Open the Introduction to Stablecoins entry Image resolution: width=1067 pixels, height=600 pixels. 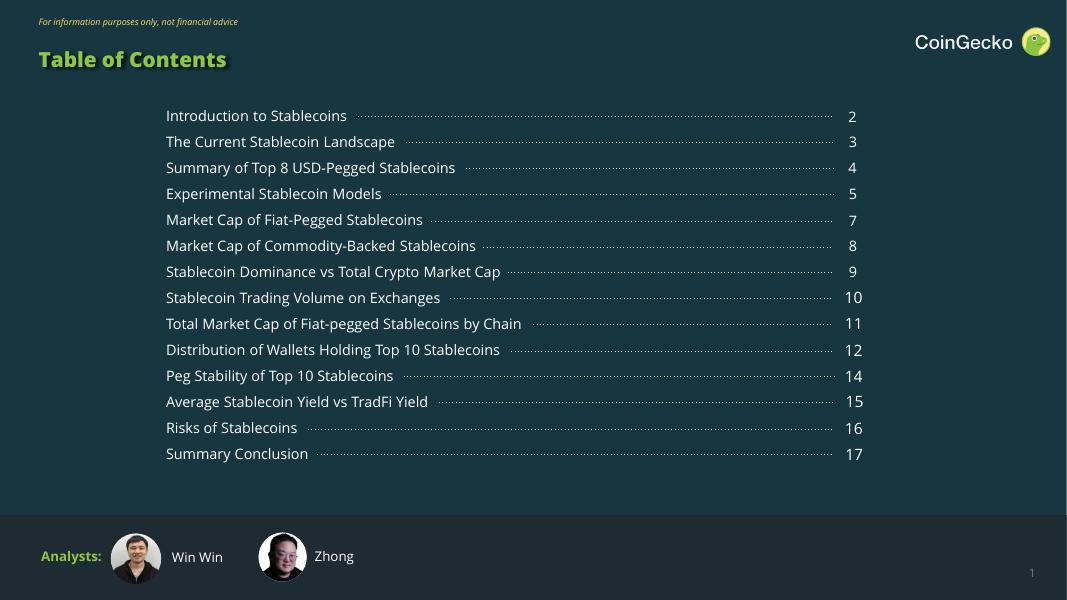tap(256, 116)
